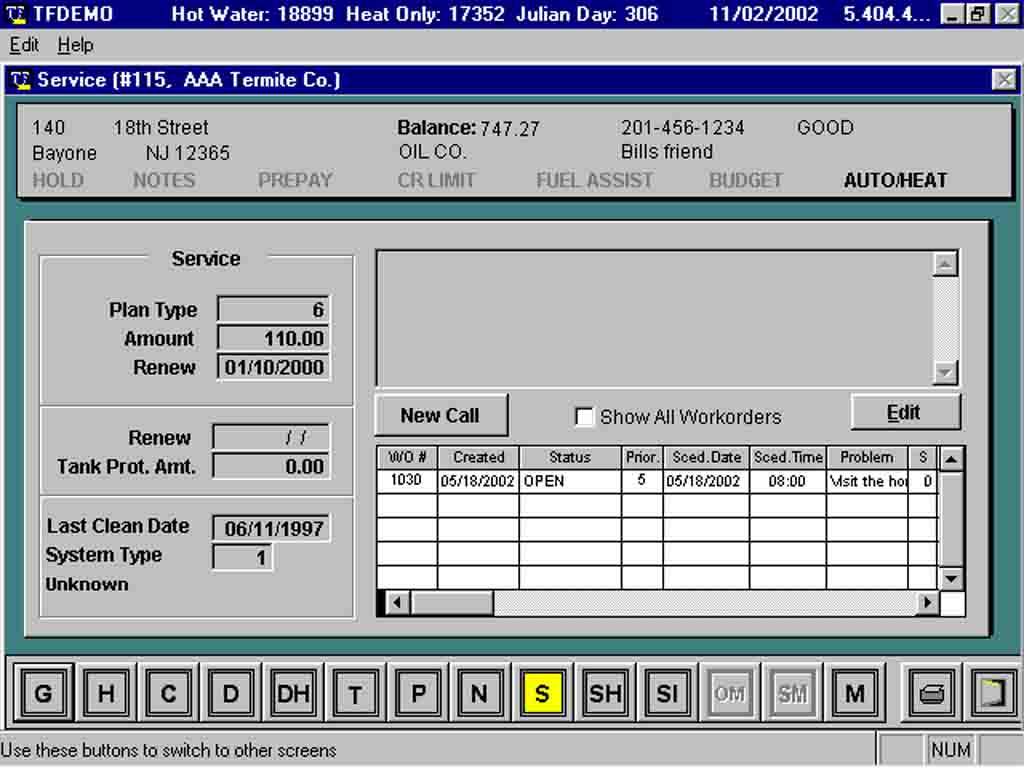Switch to the SH screen
This screenshot has height=768, width=1024.
coord(604,693)
